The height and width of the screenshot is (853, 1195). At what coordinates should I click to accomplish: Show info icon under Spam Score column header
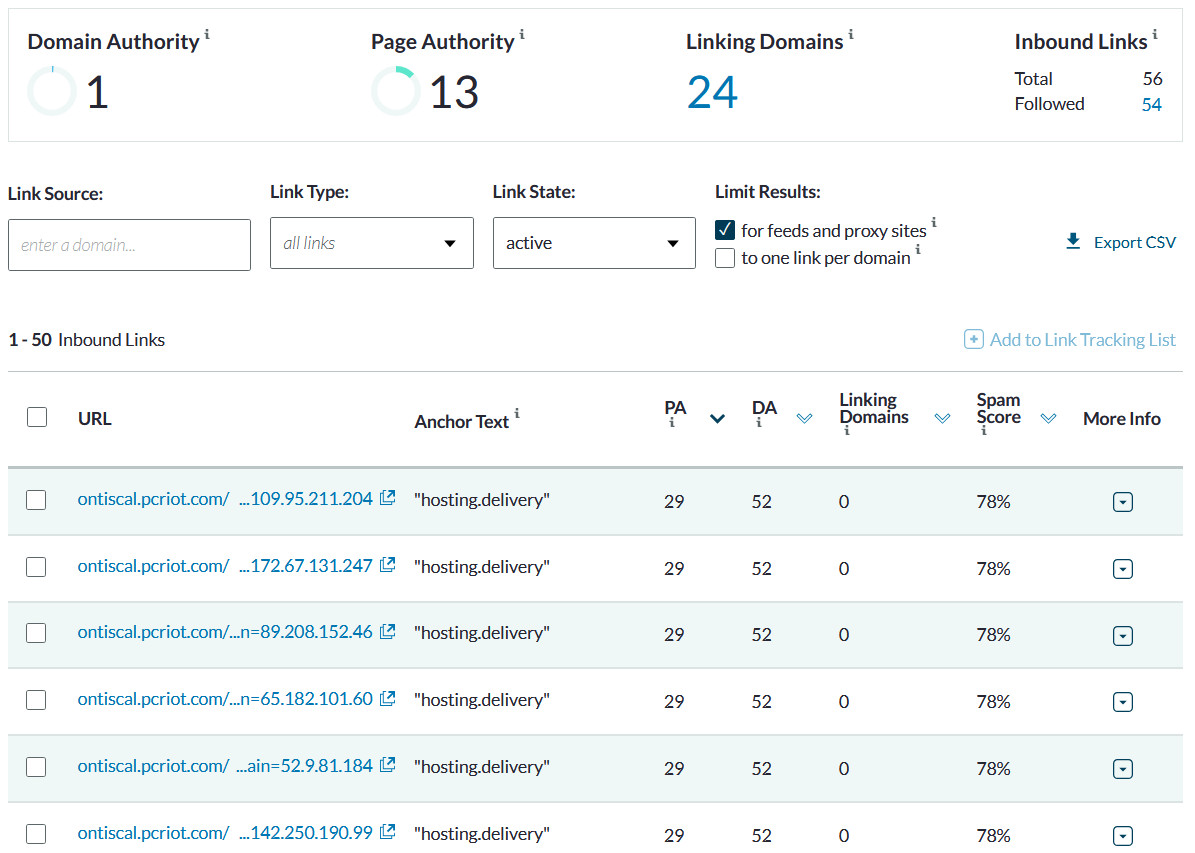coord(983,431)
